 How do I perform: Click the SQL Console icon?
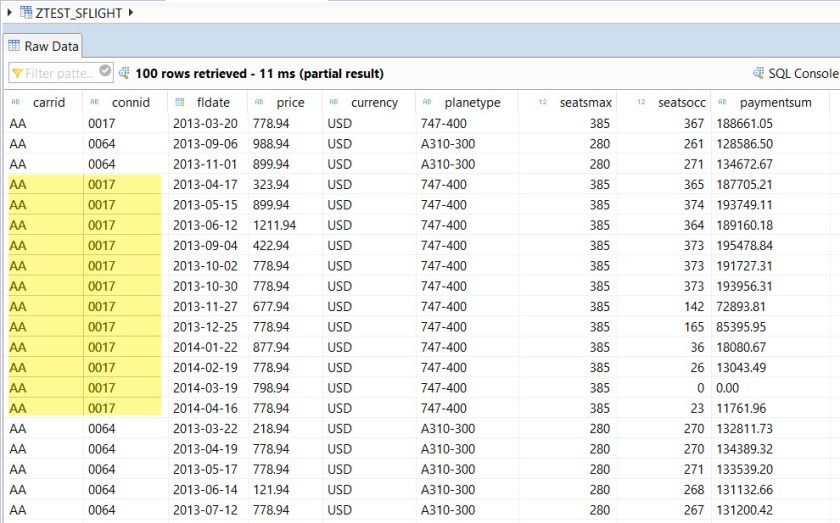pos(758,73)
